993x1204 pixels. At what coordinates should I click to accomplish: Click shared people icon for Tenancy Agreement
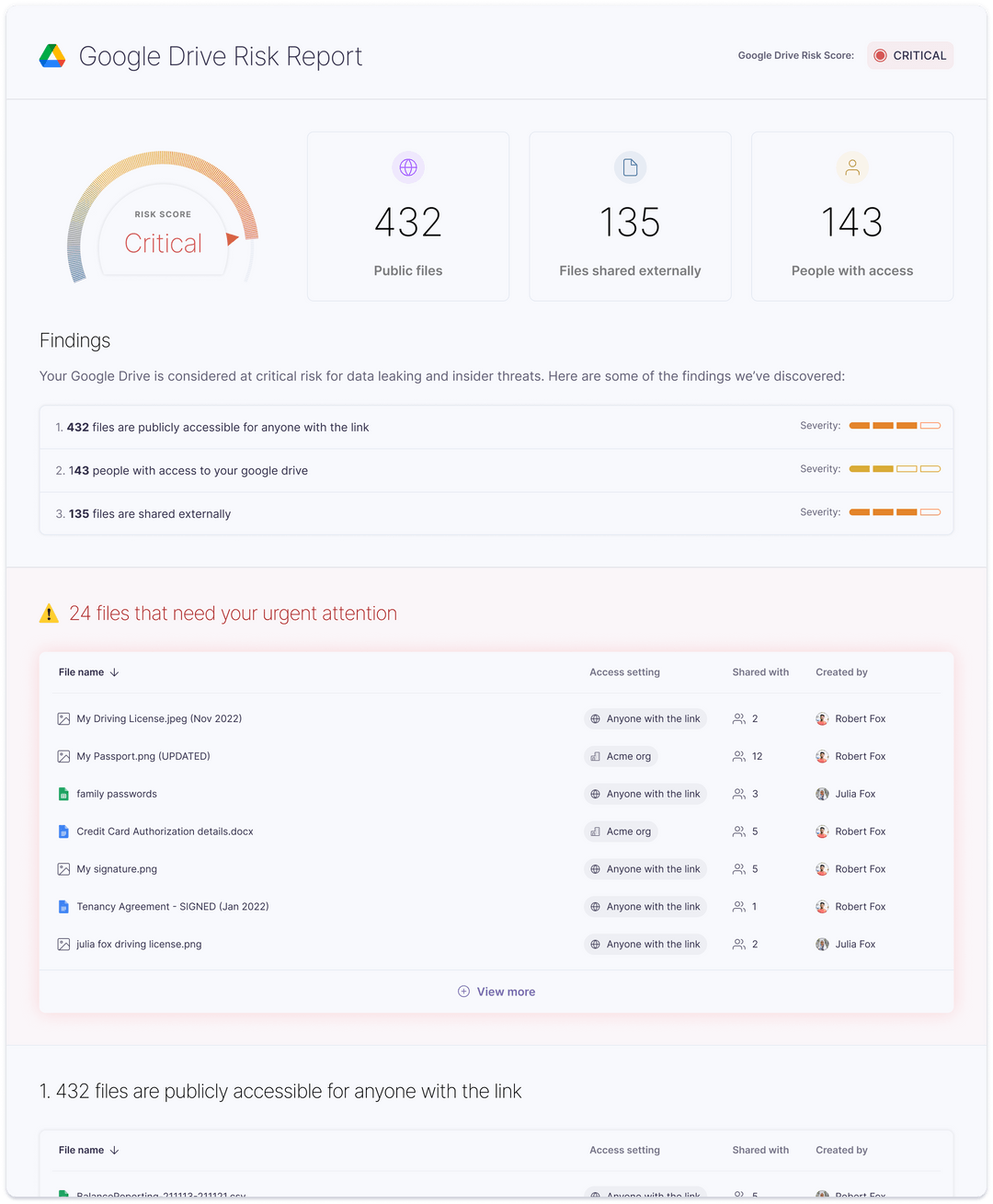point(738,907)
